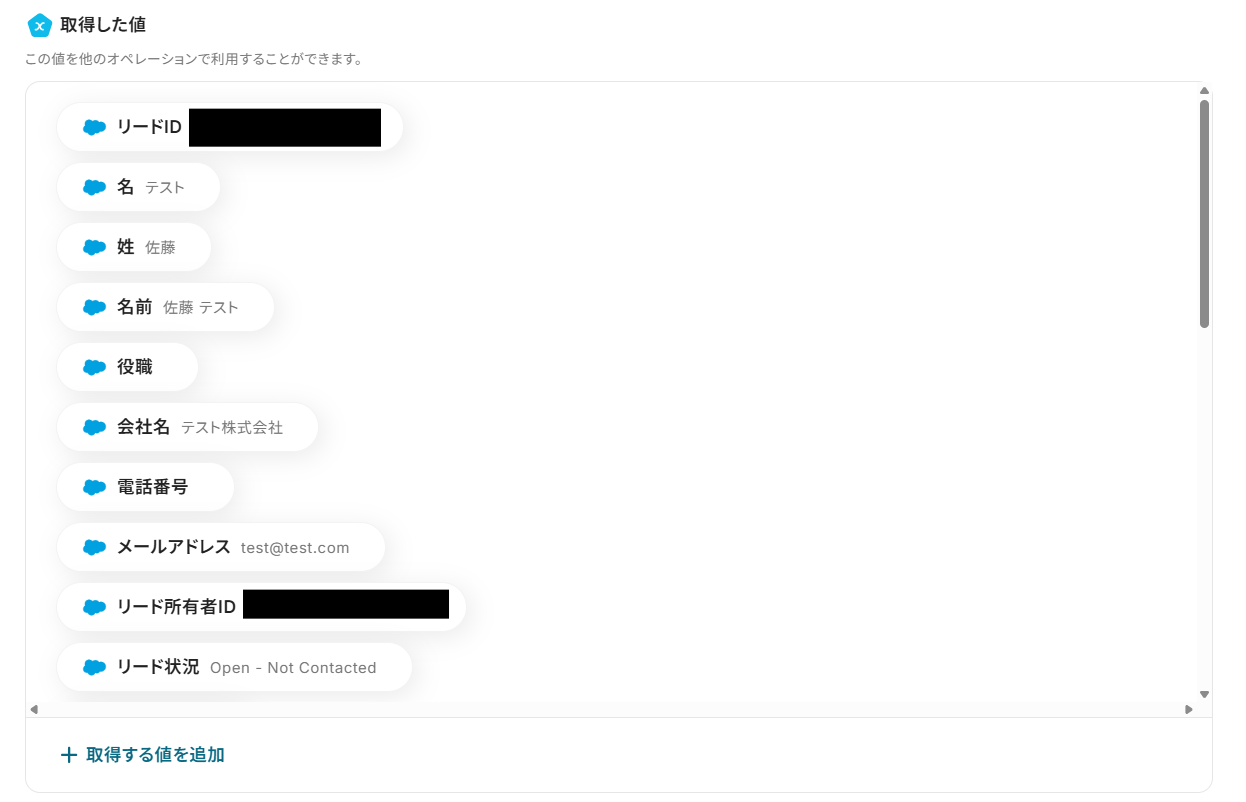Select the リード所有者ID value chip

261,607
